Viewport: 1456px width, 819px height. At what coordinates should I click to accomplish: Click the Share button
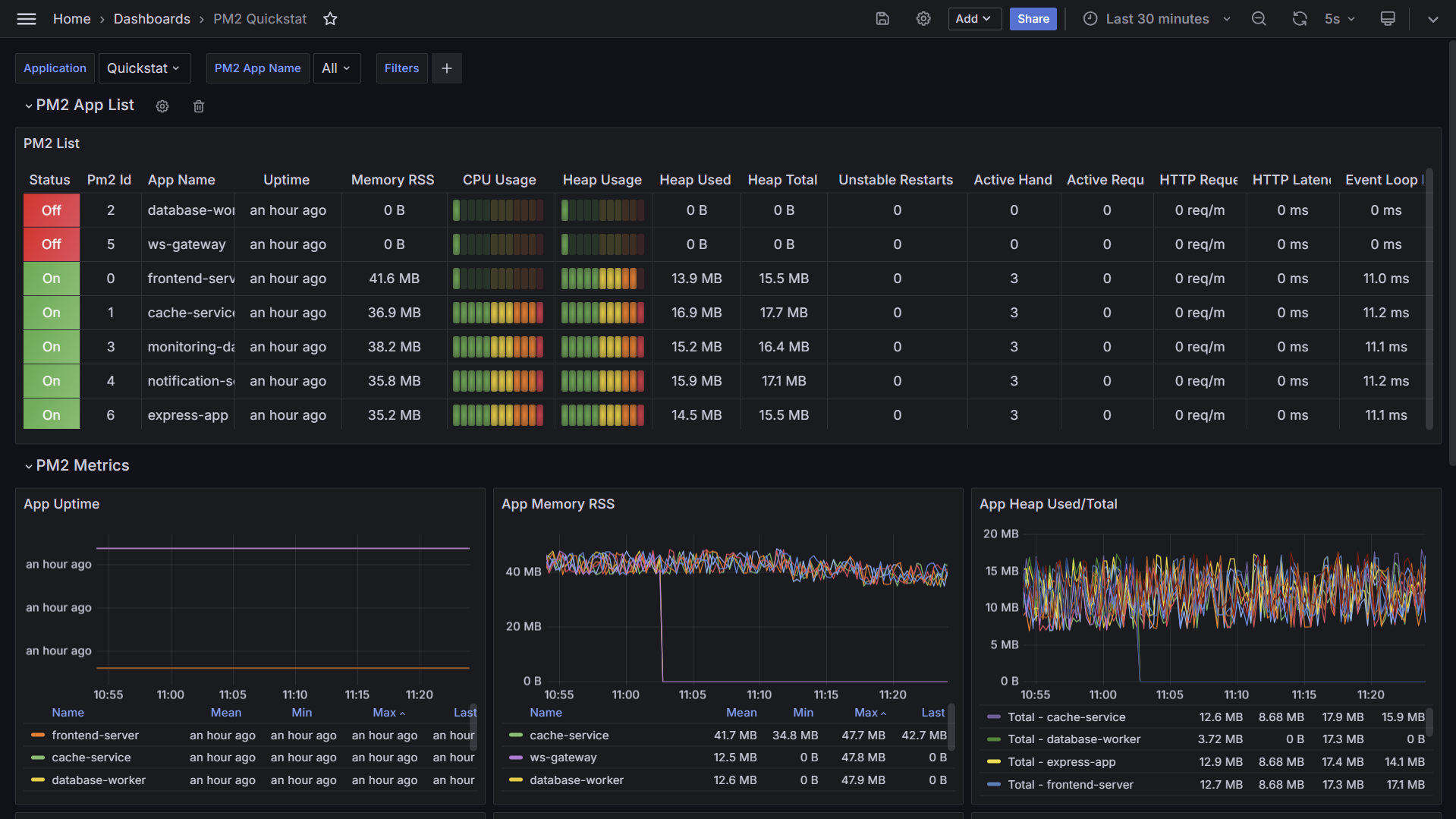coord(1033,19)
